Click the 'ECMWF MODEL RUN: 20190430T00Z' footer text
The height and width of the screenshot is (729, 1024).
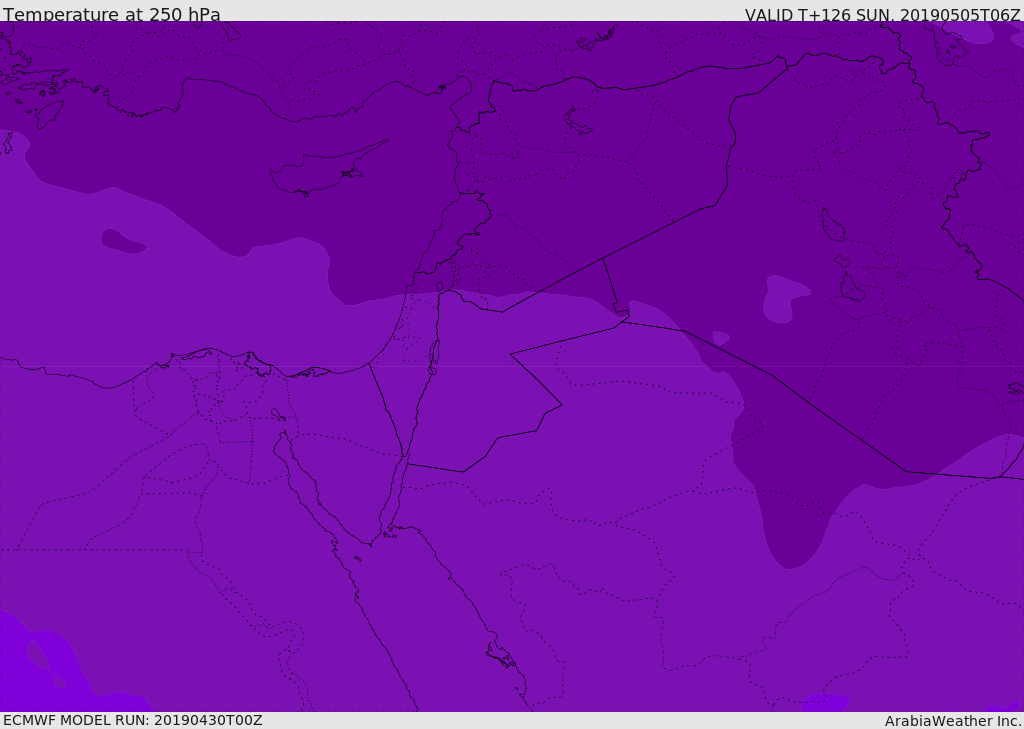(x=133, y=720)
